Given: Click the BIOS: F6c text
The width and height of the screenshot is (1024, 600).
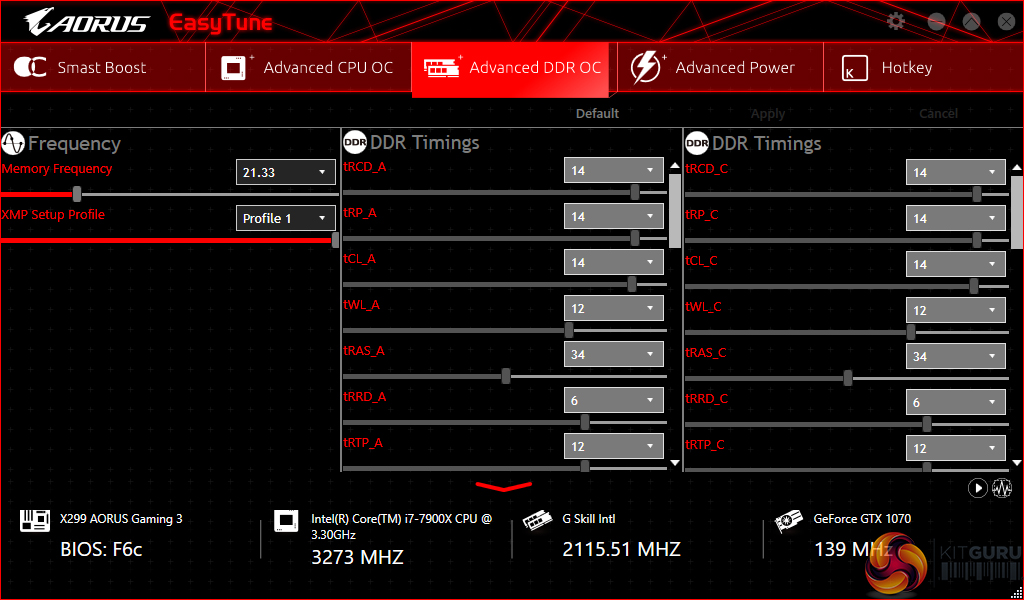Looking at the screenshot, I should coord(101,549).
